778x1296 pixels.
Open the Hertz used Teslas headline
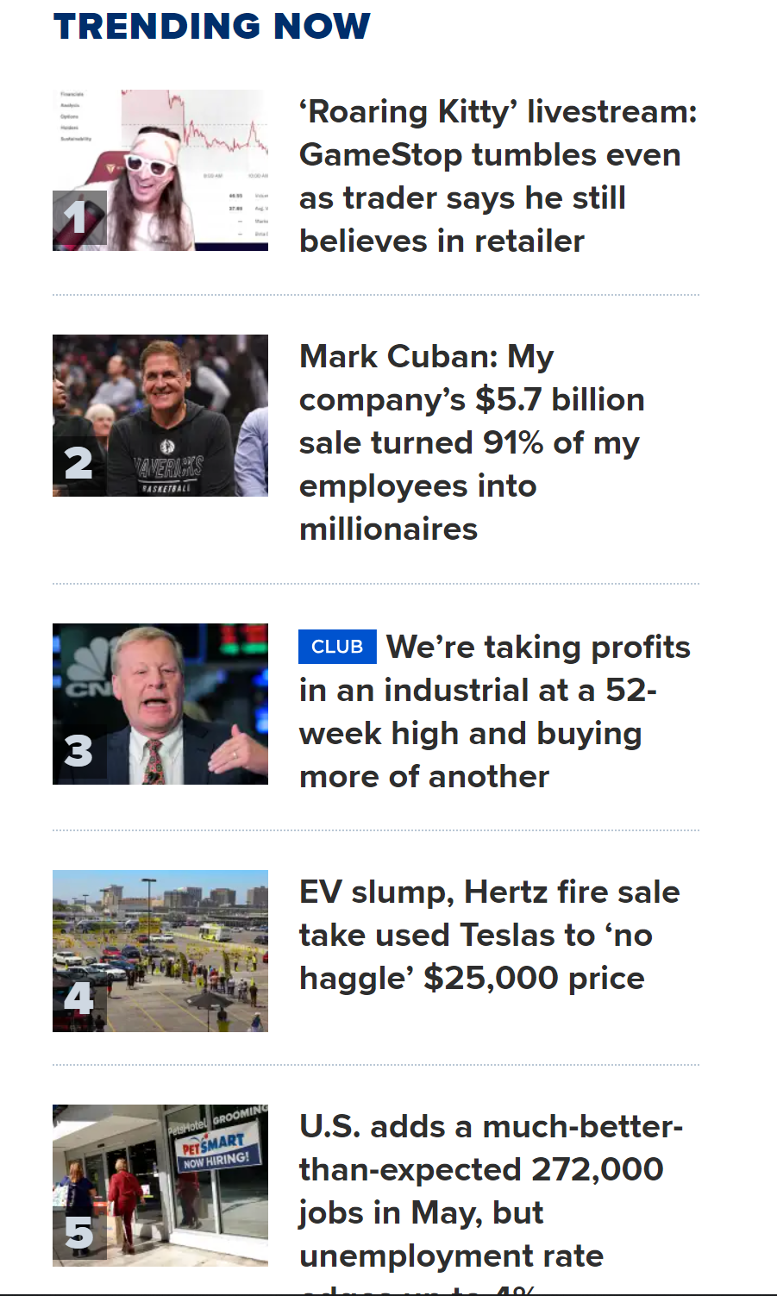tap(489, 935)
